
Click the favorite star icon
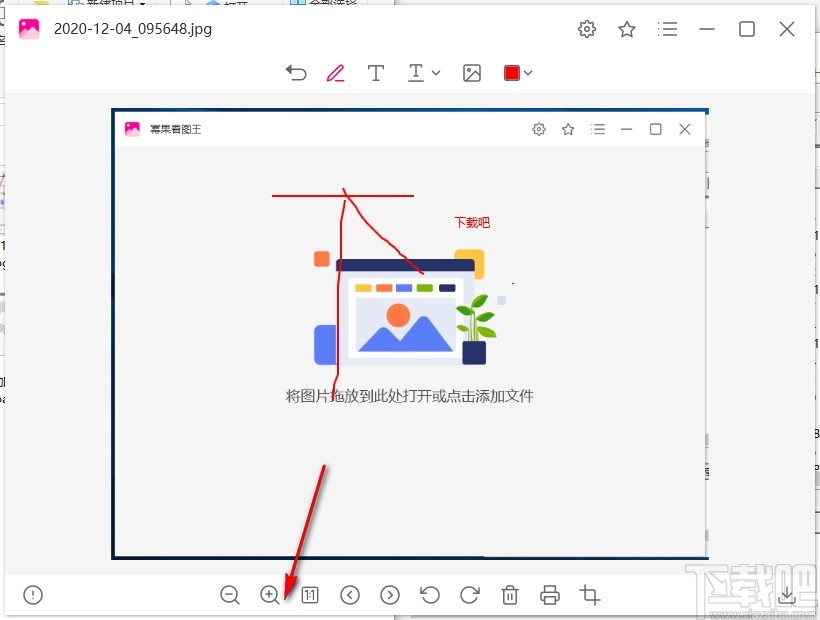pyautogui.click(x=627, y=29)
